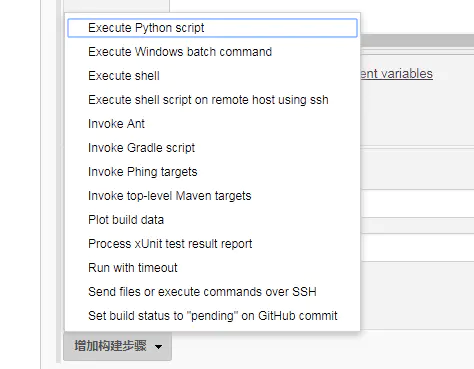Add Invoke top-level Maven targets step
Screen dimensions: 474x369
click(212, 196)
